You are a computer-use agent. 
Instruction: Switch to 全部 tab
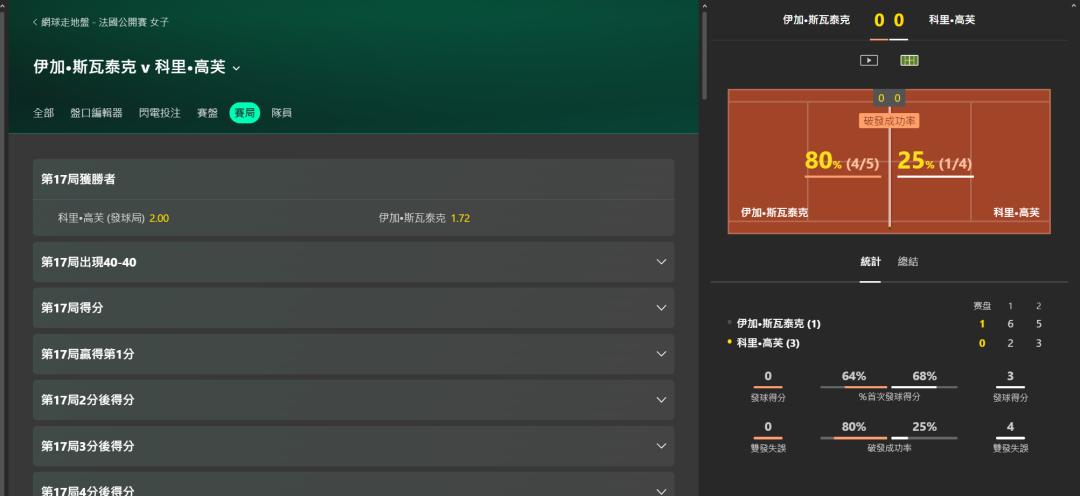point(43,113)
